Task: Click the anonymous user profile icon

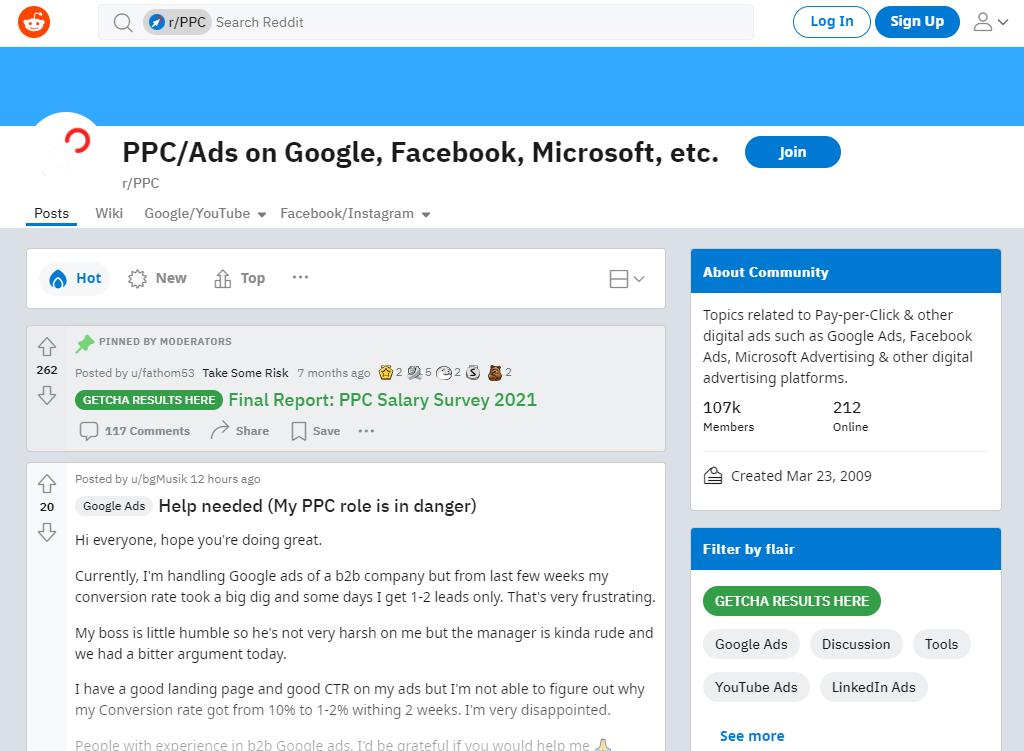Action: point(983,21)
